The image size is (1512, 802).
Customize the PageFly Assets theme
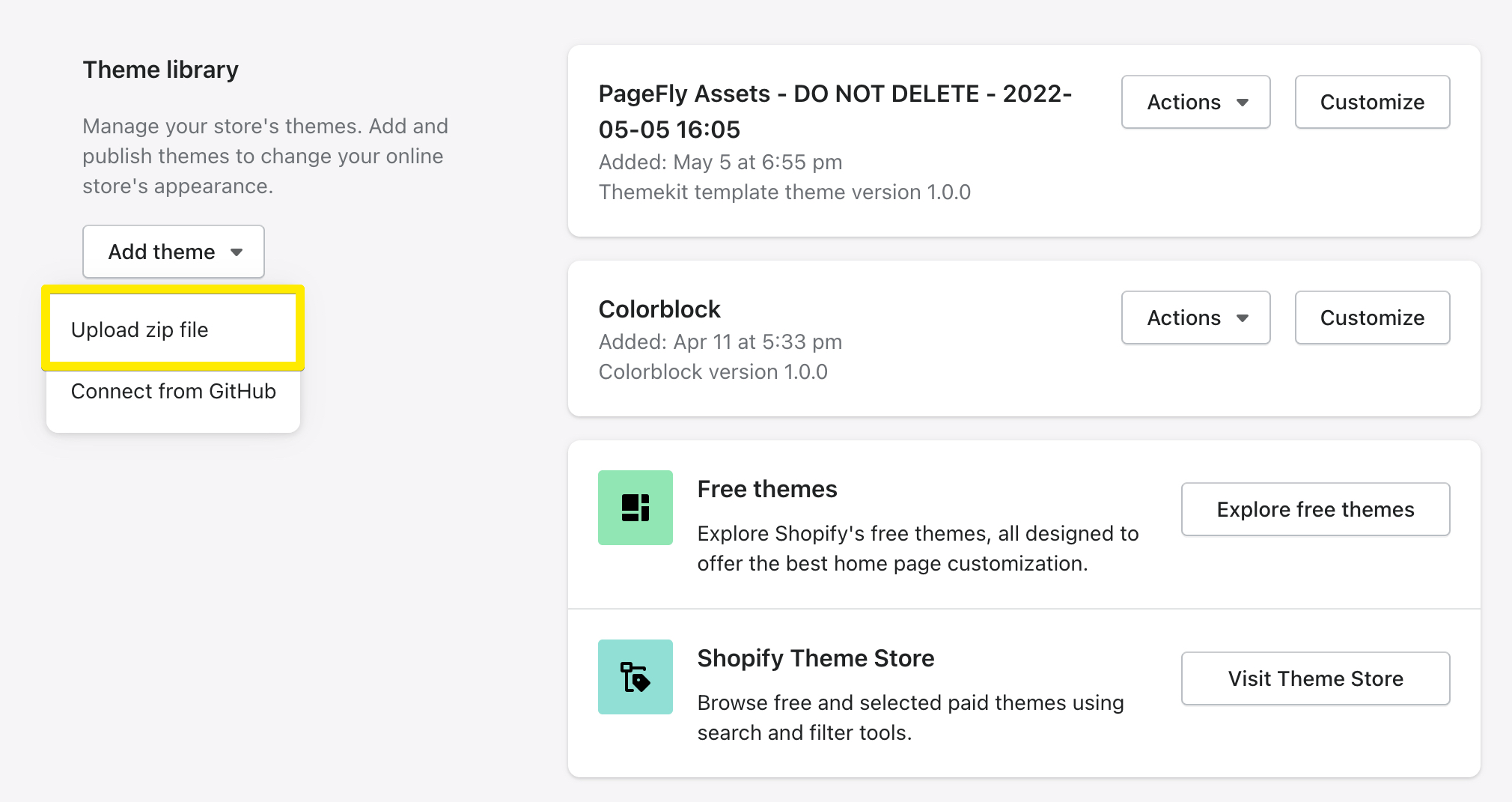(x=1372, y=102)
